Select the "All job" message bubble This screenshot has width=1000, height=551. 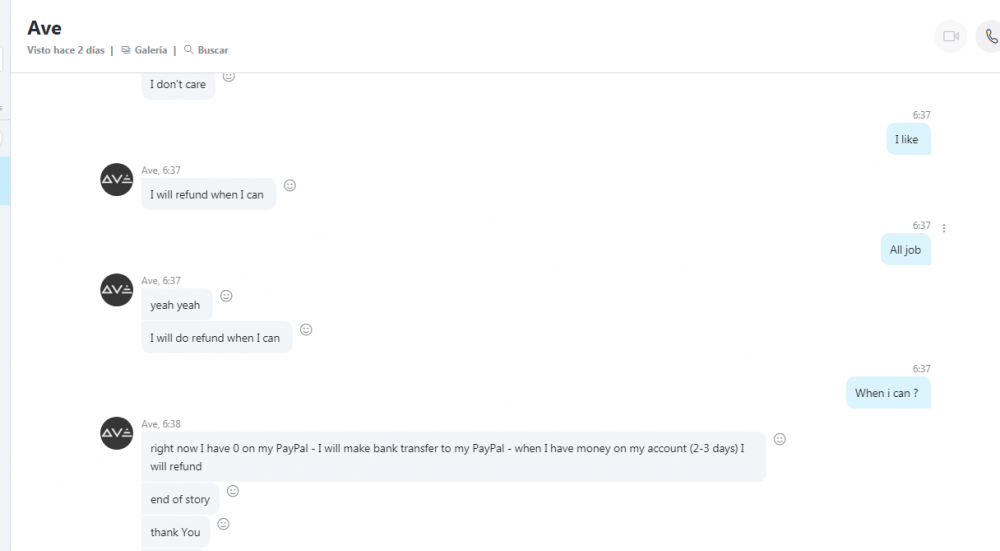905,250
